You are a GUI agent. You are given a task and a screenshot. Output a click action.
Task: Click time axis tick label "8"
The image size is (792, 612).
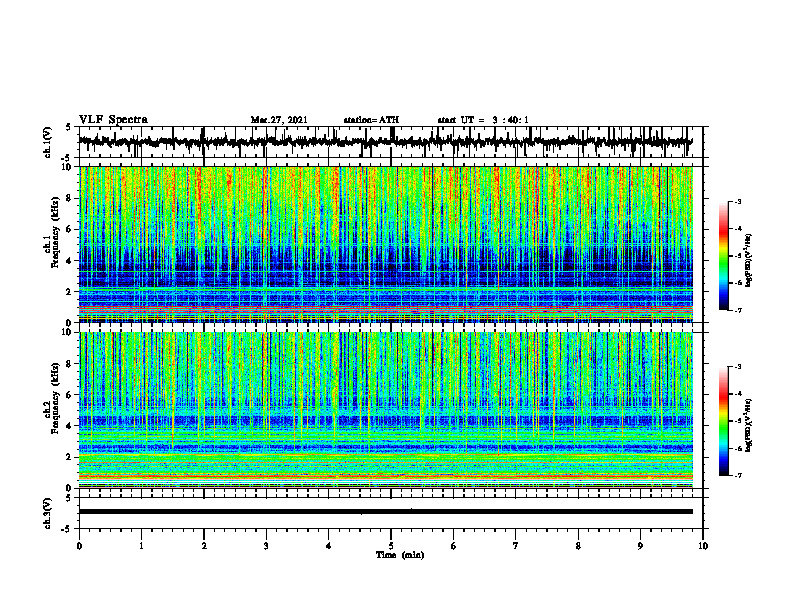(x=578, y=546)
